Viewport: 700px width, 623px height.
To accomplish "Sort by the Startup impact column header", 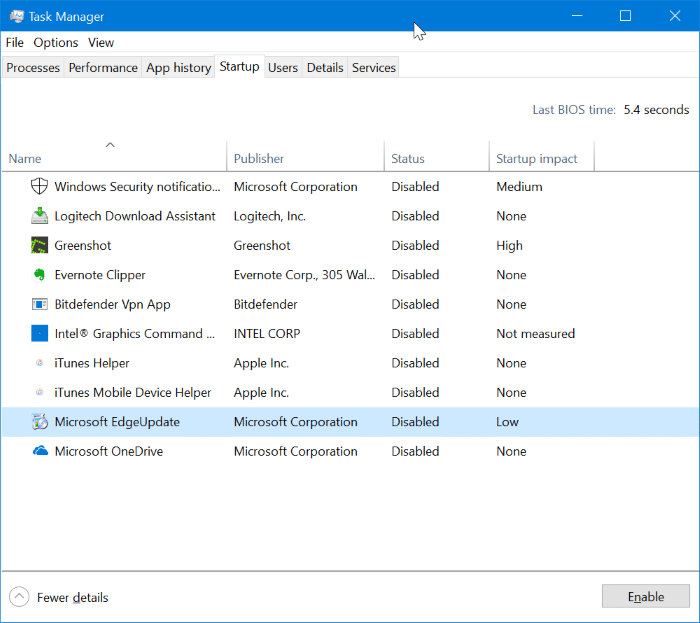I will tap(542, 156).
